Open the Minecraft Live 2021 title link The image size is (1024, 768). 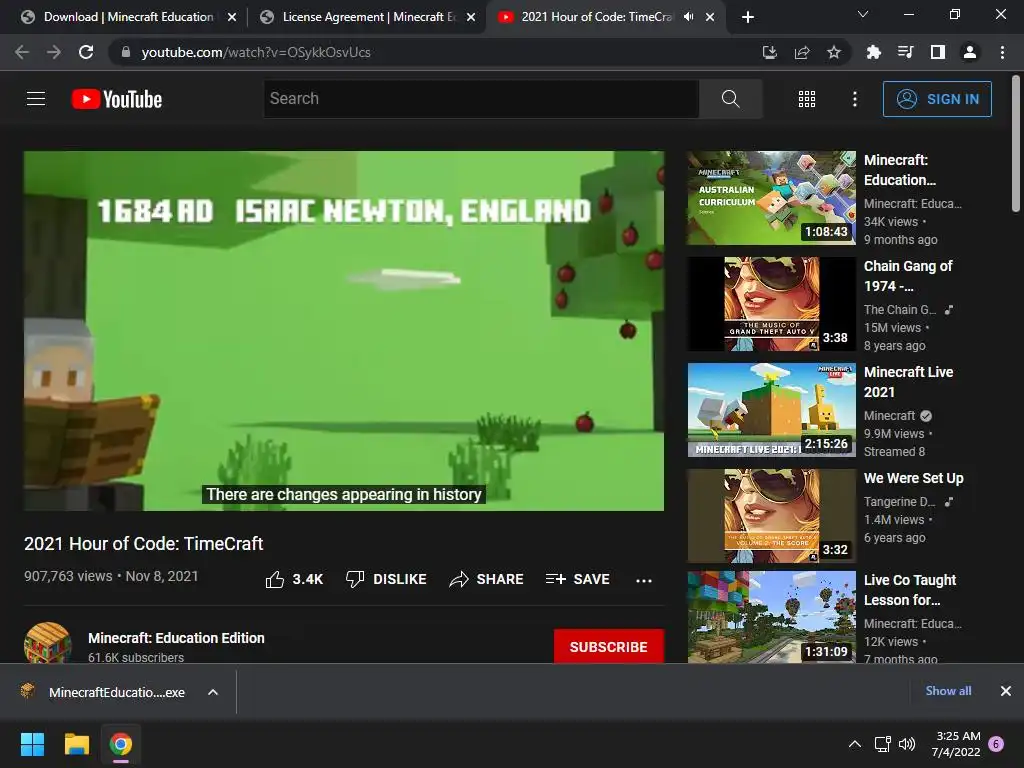pos(908,382)
